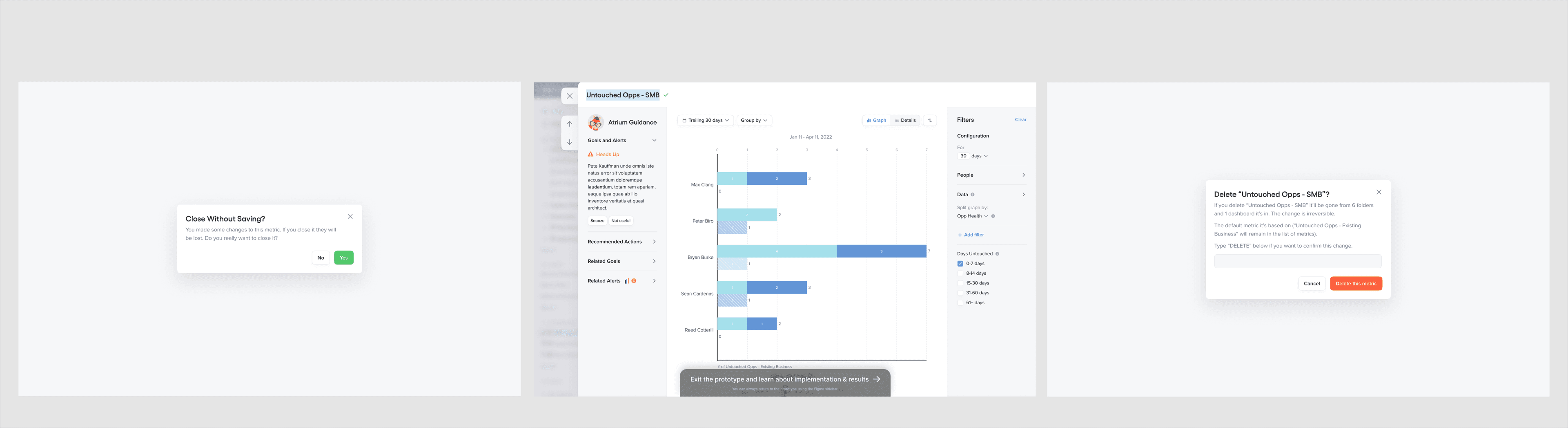Switch to Details view tab
Viewport: 1568px width, 428px height.
pyautogui.click(x=905, y=120)
